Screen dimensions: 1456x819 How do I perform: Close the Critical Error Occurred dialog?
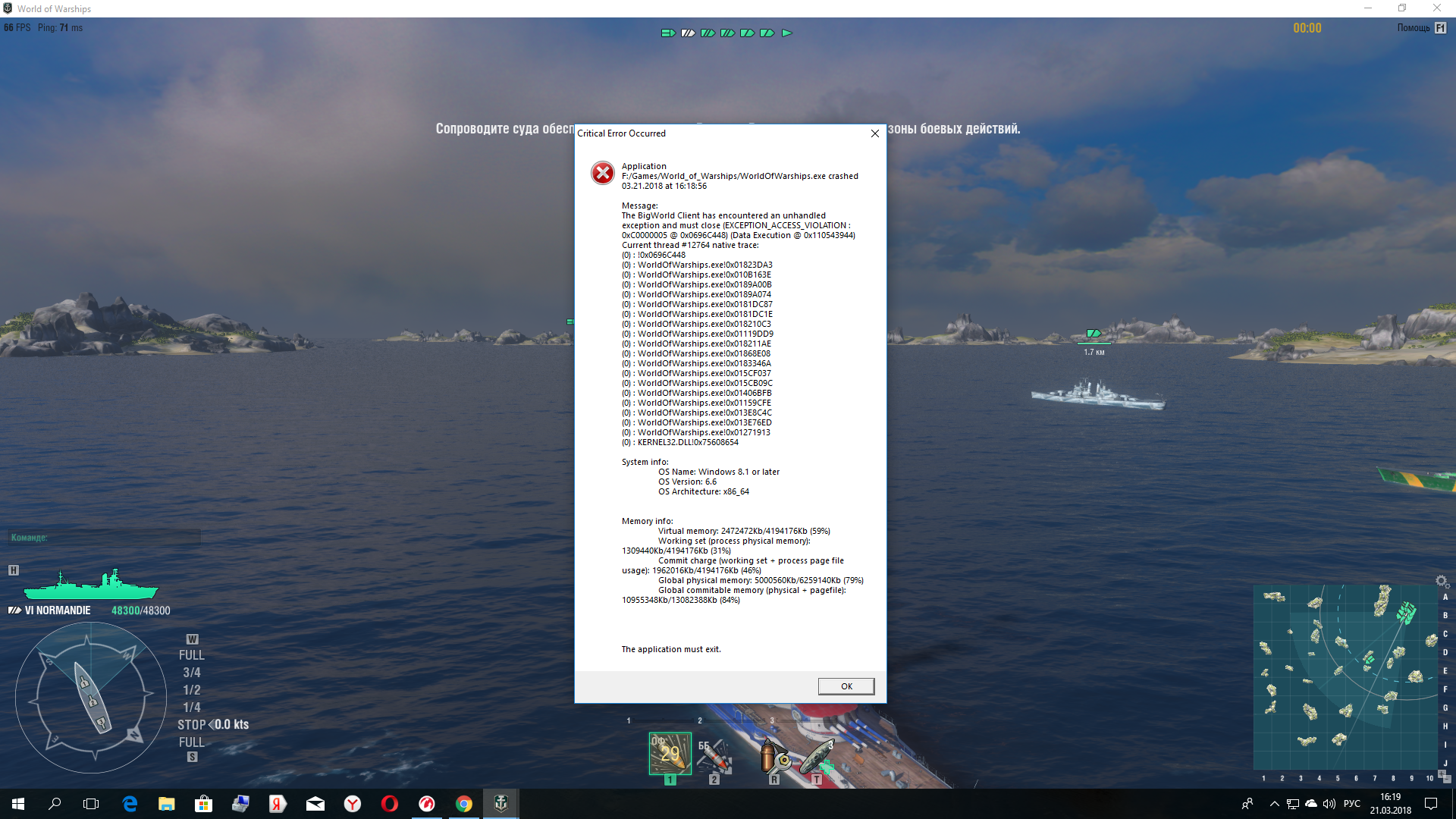pos(875,133)
